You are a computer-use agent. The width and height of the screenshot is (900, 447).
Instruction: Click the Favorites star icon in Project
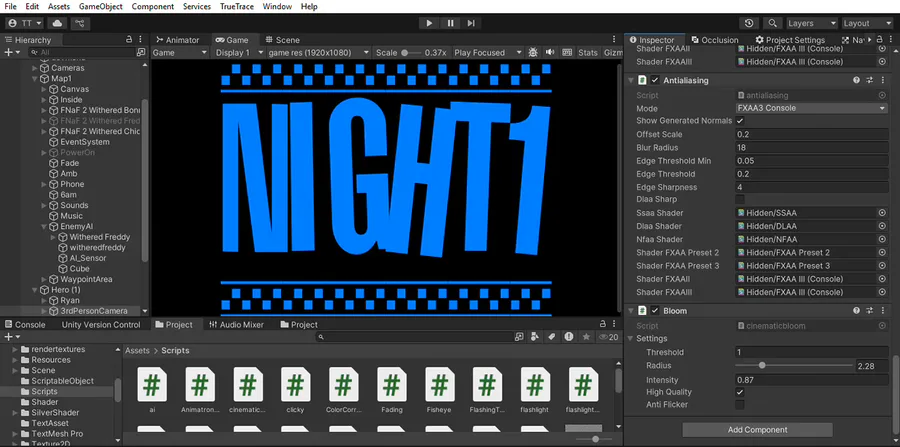586,337
